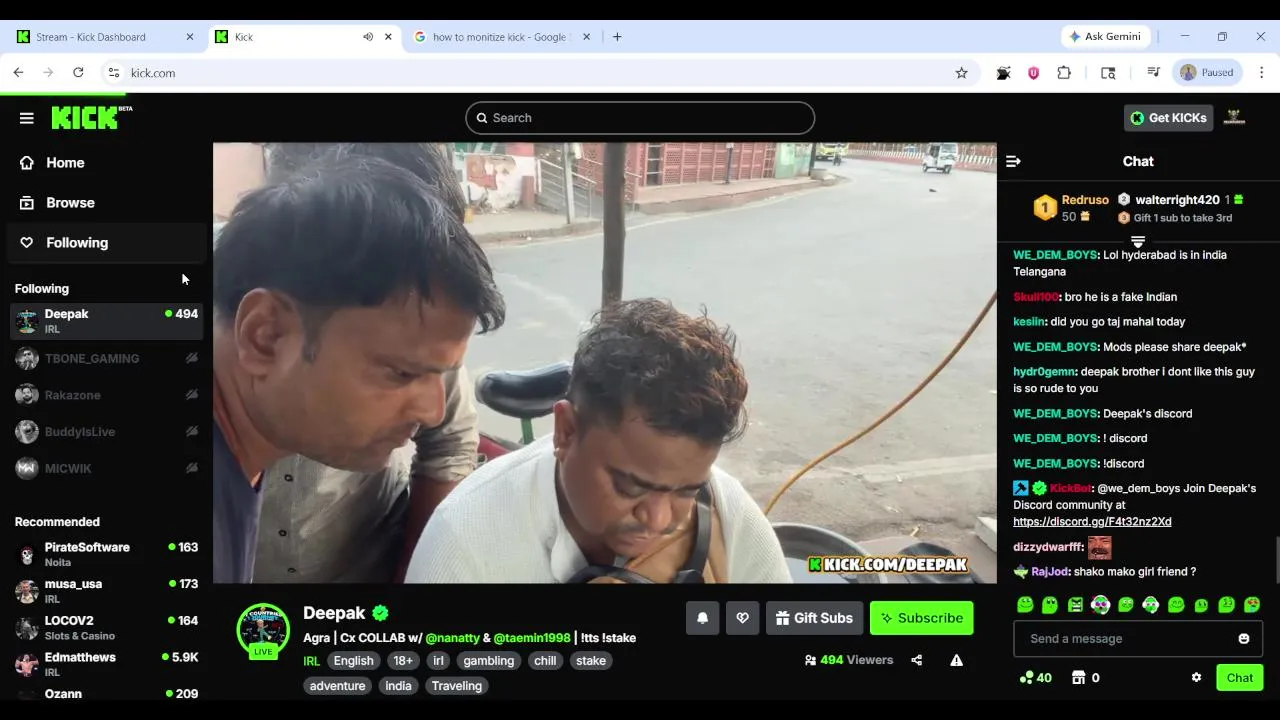The image size is (1280, 720).
Task: Insert the first headphones emote with purple glasses
Action: point(1100,605)
